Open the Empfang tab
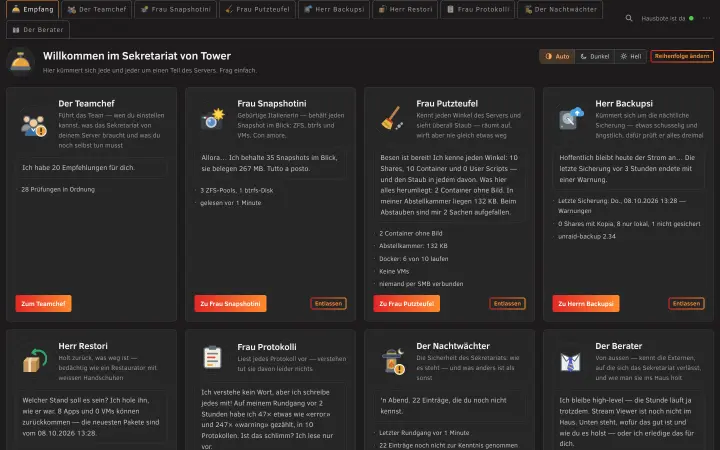720x450 pixels. 33,9
